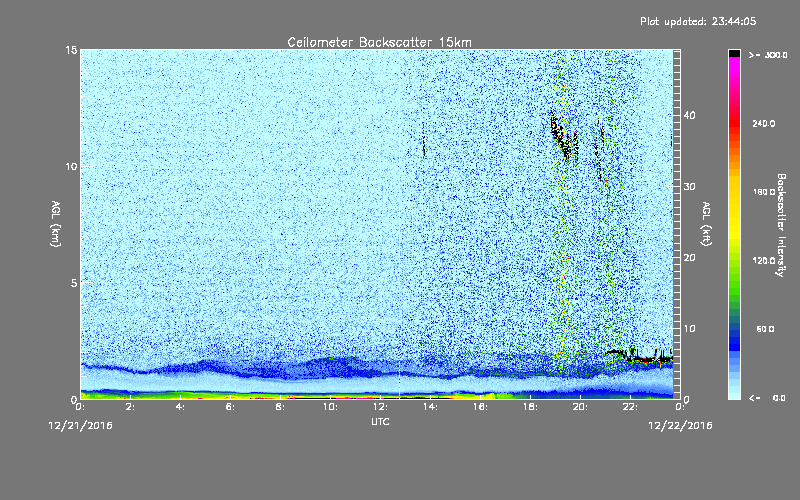Viewport: 800px width, 500px height.
Task: Click the 15 km left axis label
Action: (x=71, y=50)
